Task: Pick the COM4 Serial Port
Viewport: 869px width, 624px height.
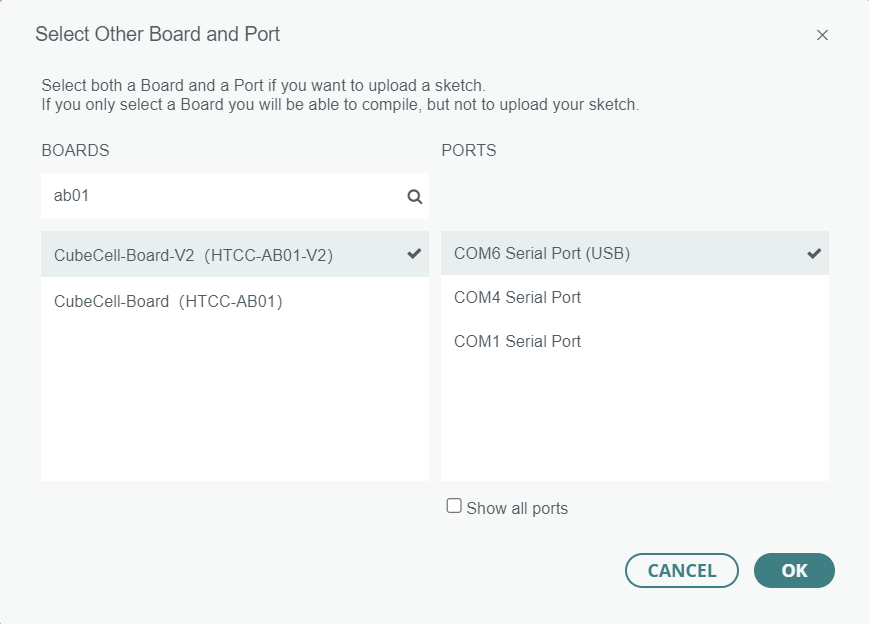Action: click(517, 297)
